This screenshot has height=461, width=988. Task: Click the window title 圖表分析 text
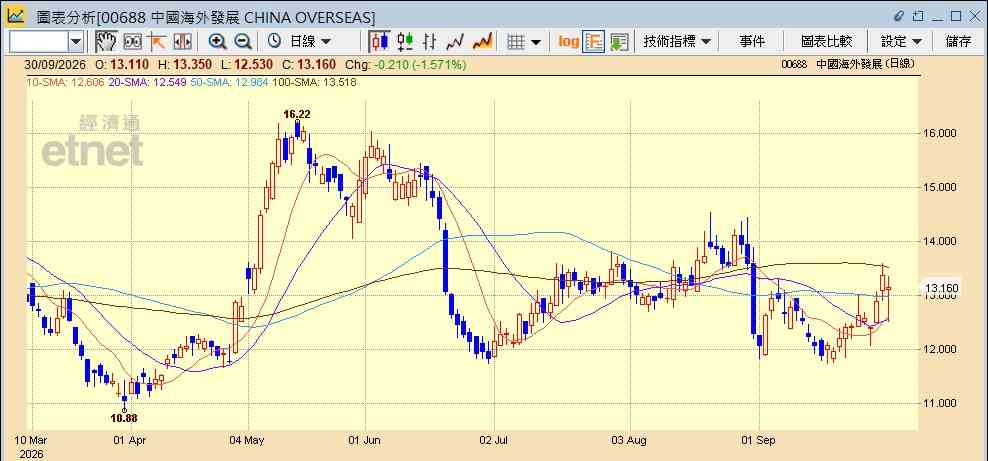64,16
